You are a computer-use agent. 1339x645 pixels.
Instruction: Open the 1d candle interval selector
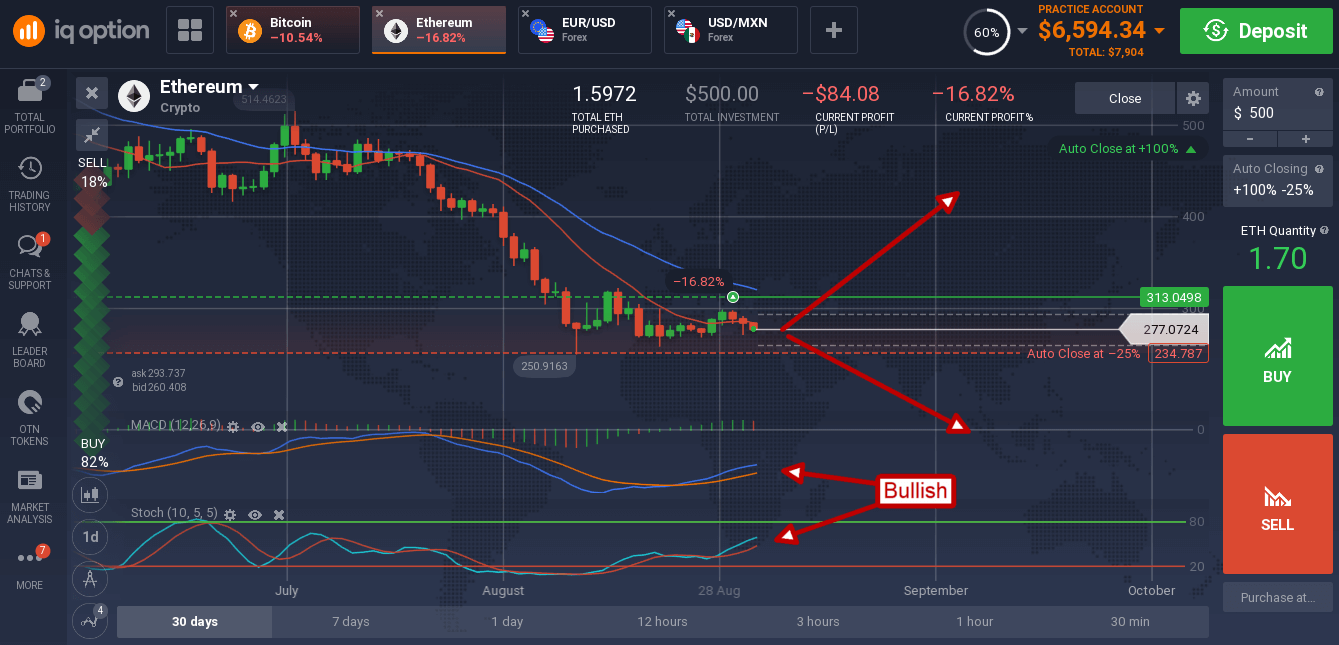click(x=91, y=536)
